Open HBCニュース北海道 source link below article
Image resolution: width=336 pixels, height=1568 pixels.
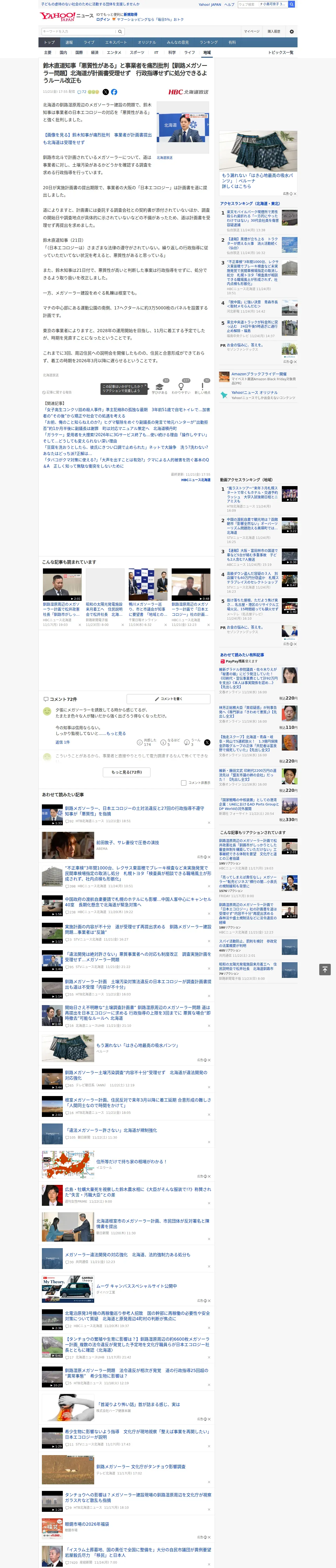pyautogui.click(x=196, y=480)
